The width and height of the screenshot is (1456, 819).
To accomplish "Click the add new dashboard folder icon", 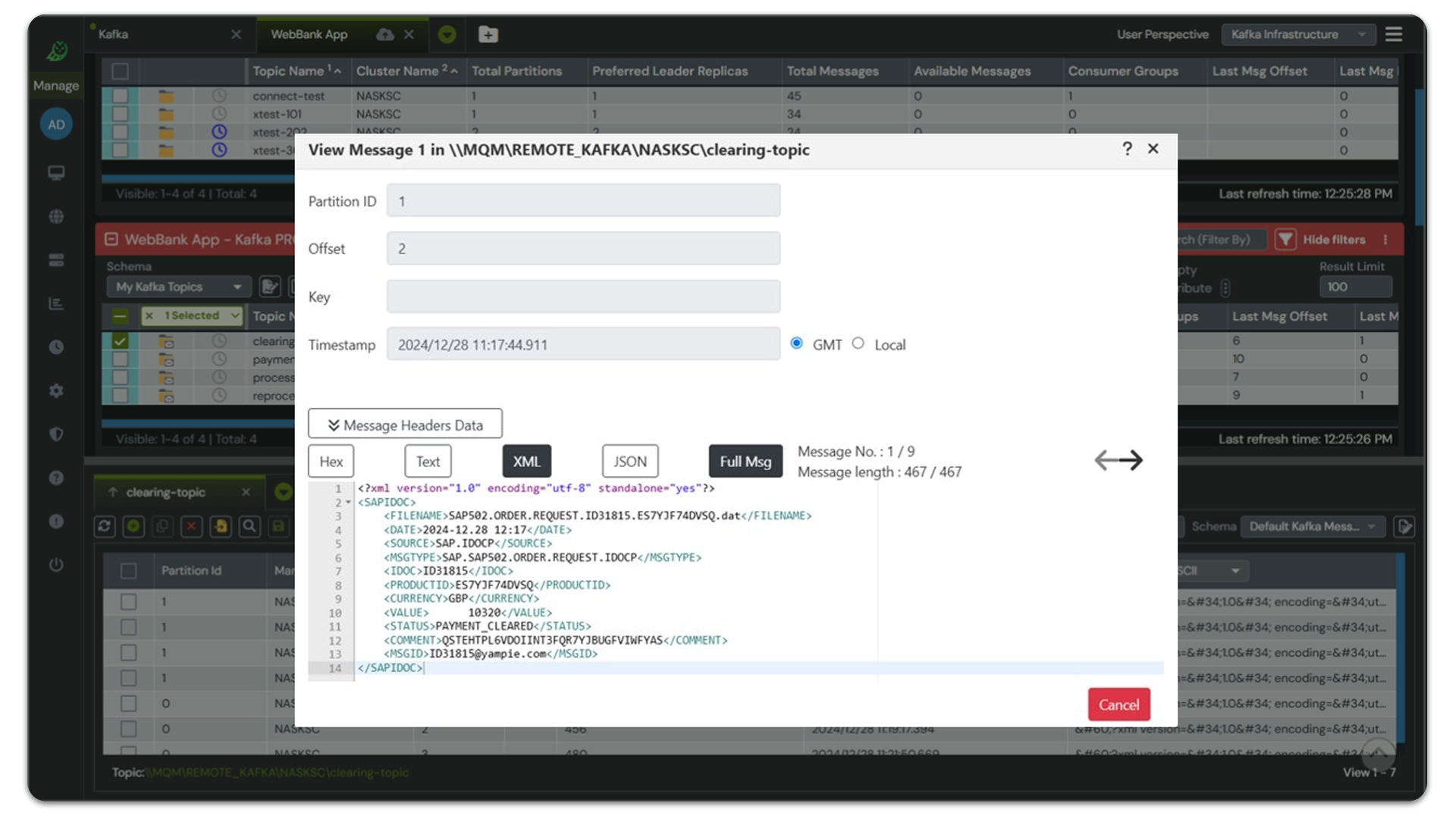I will [x=488, y=34].
